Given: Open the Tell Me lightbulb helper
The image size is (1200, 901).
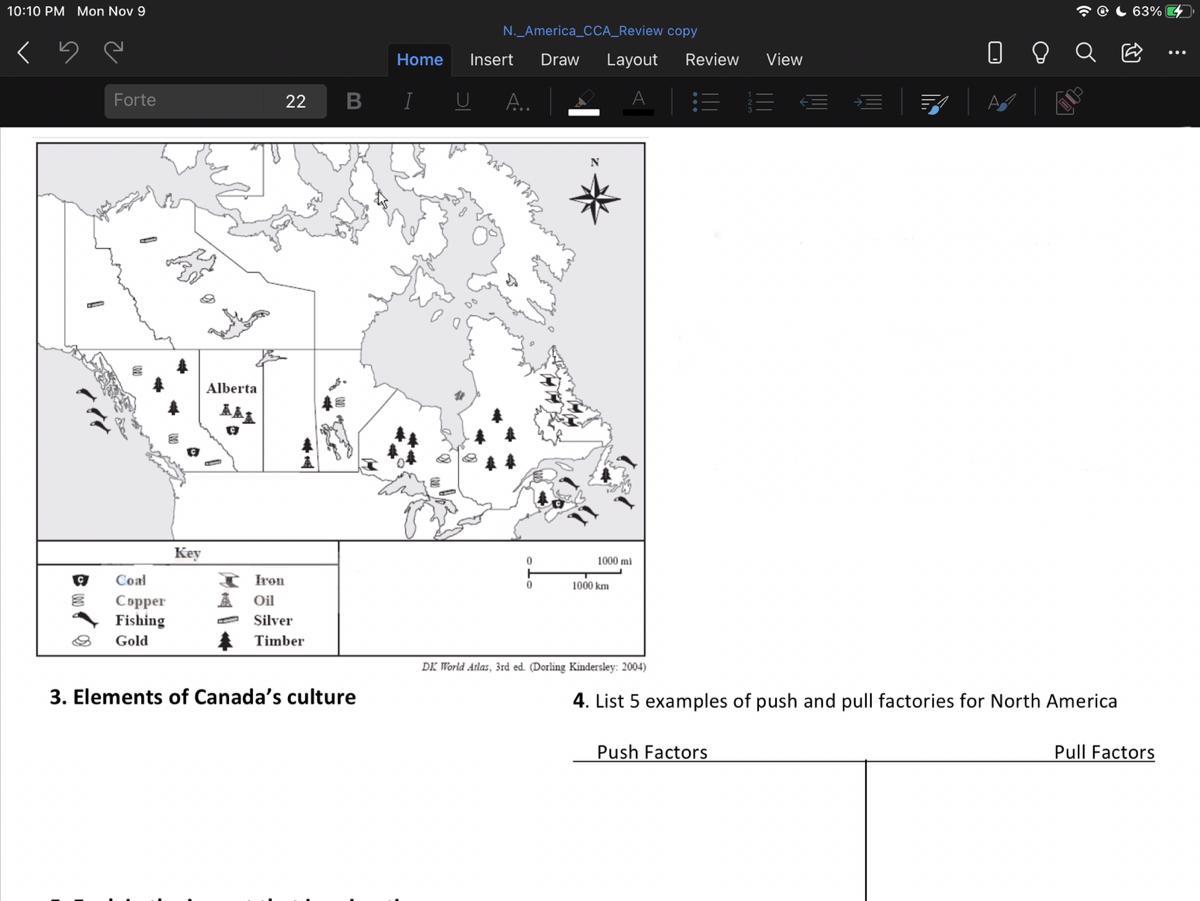Looking at the screenshot, I should click(1040, 53).
